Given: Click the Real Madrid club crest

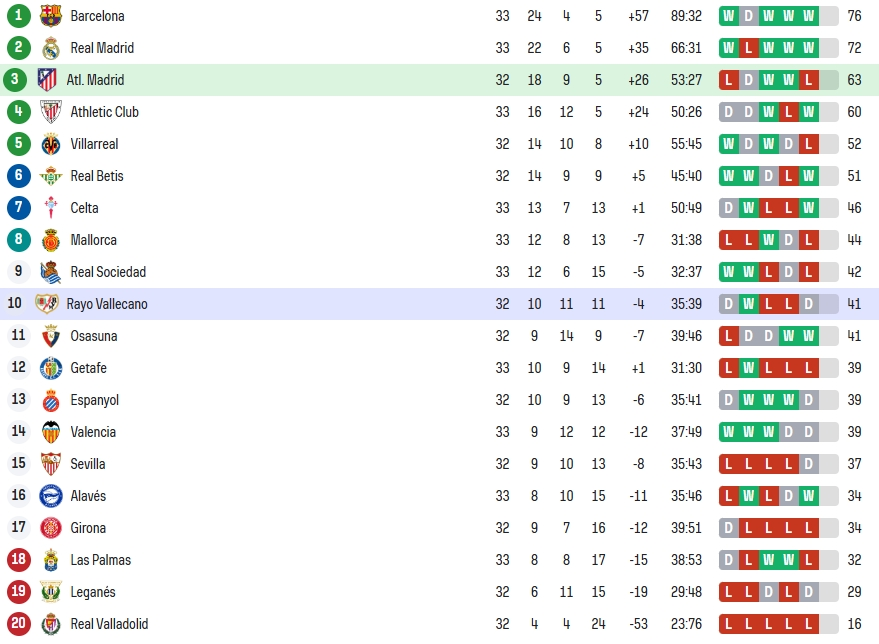Looking at the screenshot, I should tap(51, 48).
